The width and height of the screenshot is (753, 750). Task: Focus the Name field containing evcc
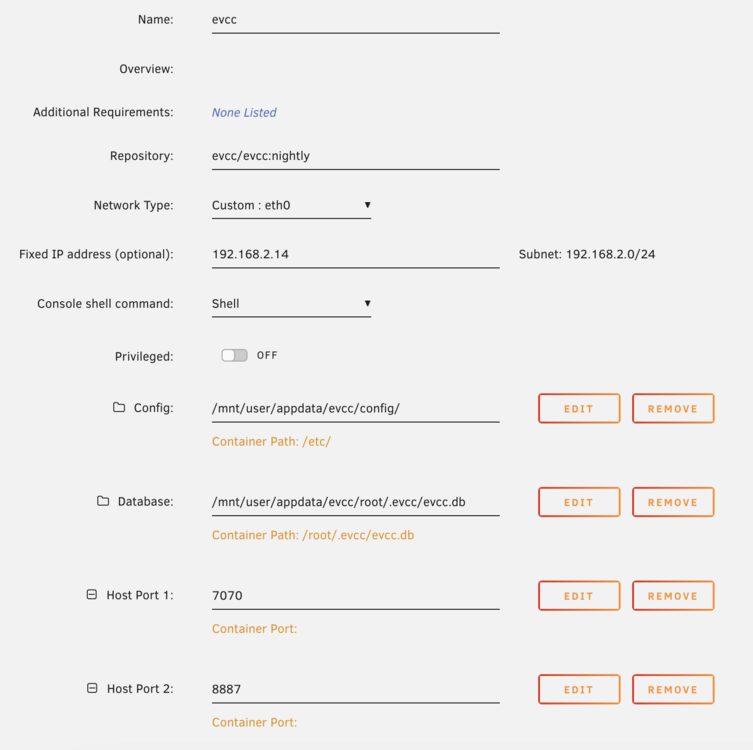pos(355,20)
